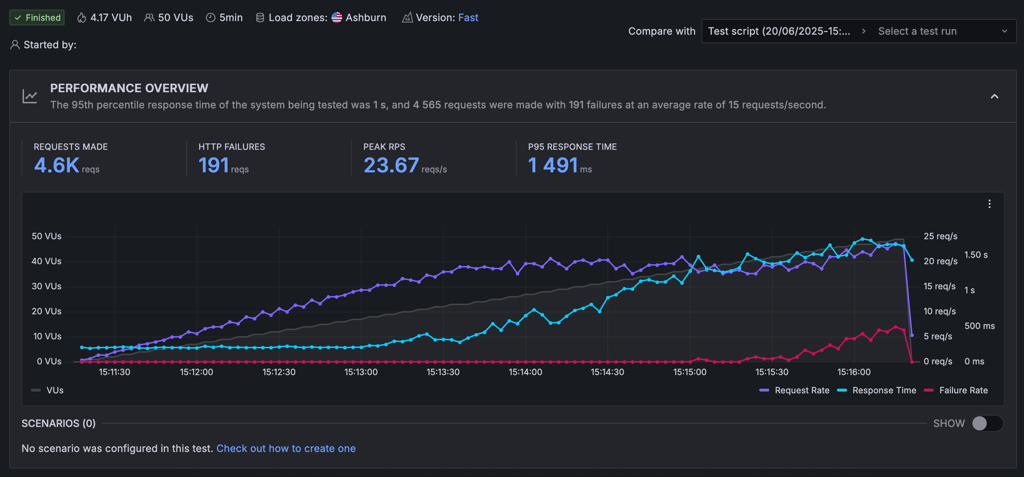The width and height of the screenshot is (1024, 477).
Task: Click the clock icon beside 5min
Action: (x=210, y=18)
